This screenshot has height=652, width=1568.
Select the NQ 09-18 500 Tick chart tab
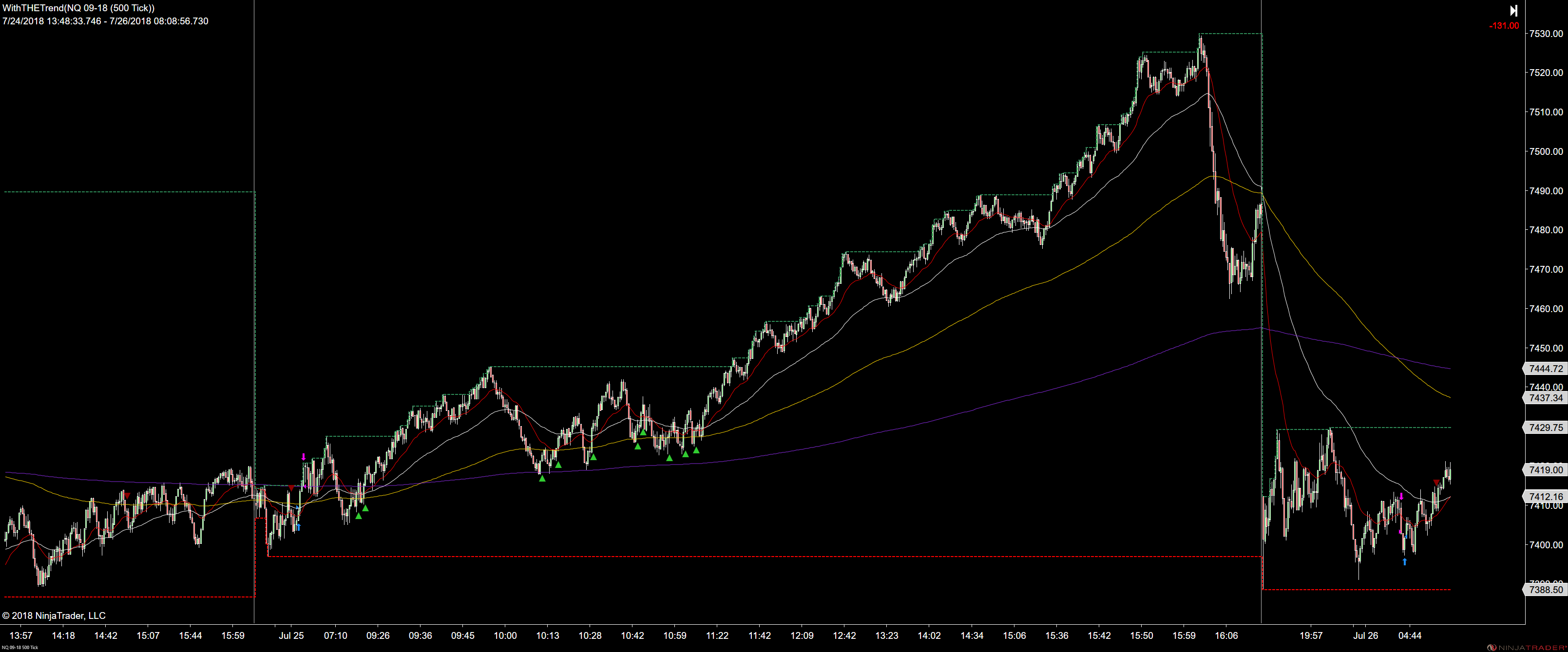point(19,648)
